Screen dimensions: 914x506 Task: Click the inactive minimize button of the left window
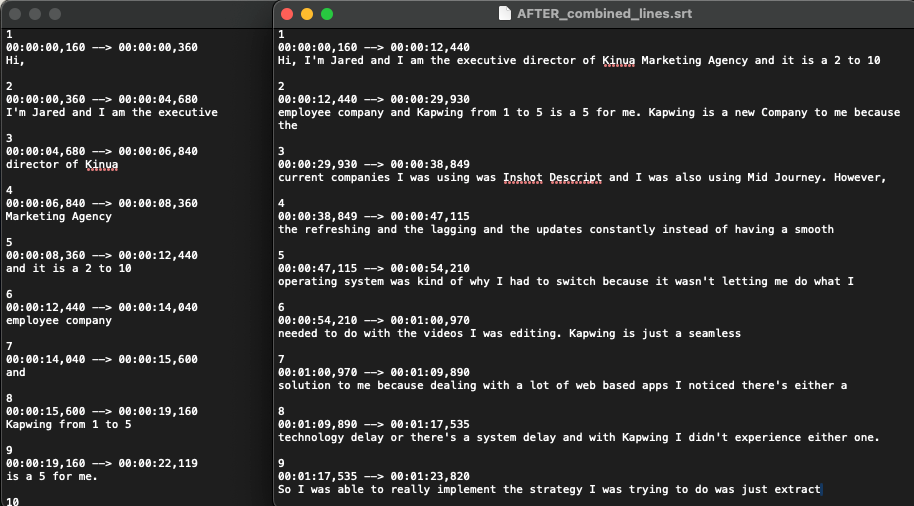pyautogui.click(x=35, y=14)
